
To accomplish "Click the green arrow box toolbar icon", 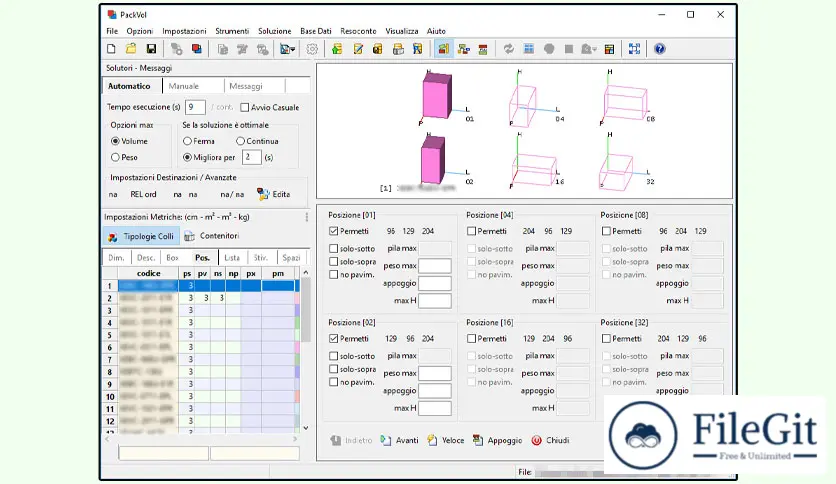I will [x=337, y=49].
